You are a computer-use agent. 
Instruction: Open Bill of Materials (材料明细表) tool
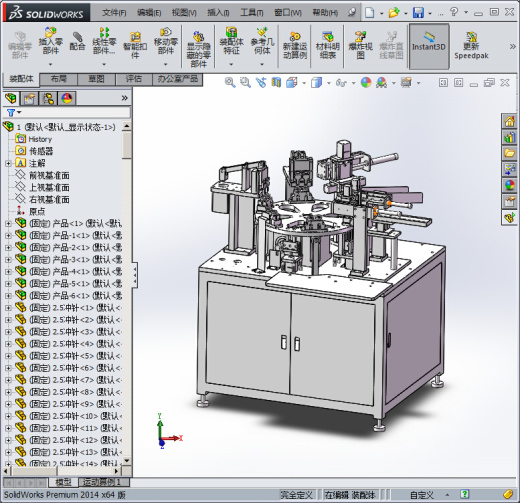[328, 45]
